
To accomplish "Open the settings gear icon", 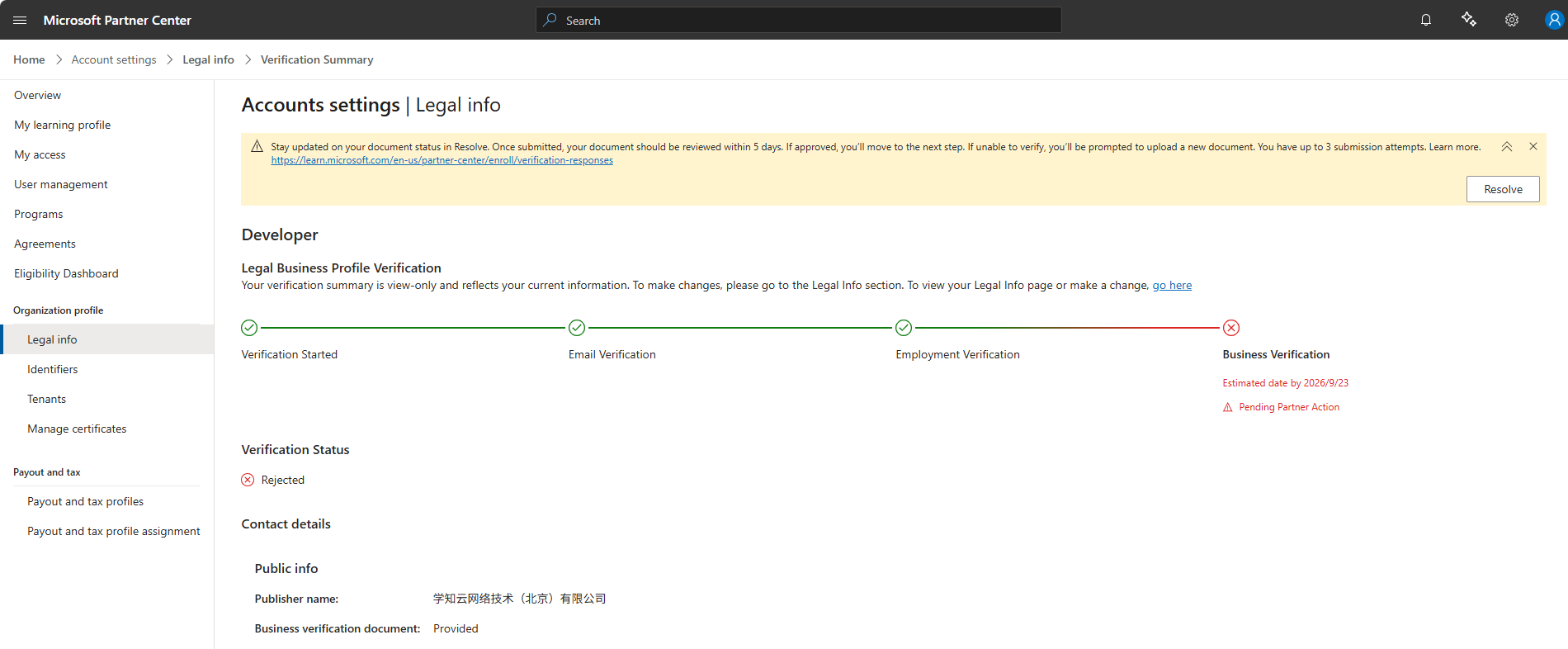I will (x=1512, y=20).
